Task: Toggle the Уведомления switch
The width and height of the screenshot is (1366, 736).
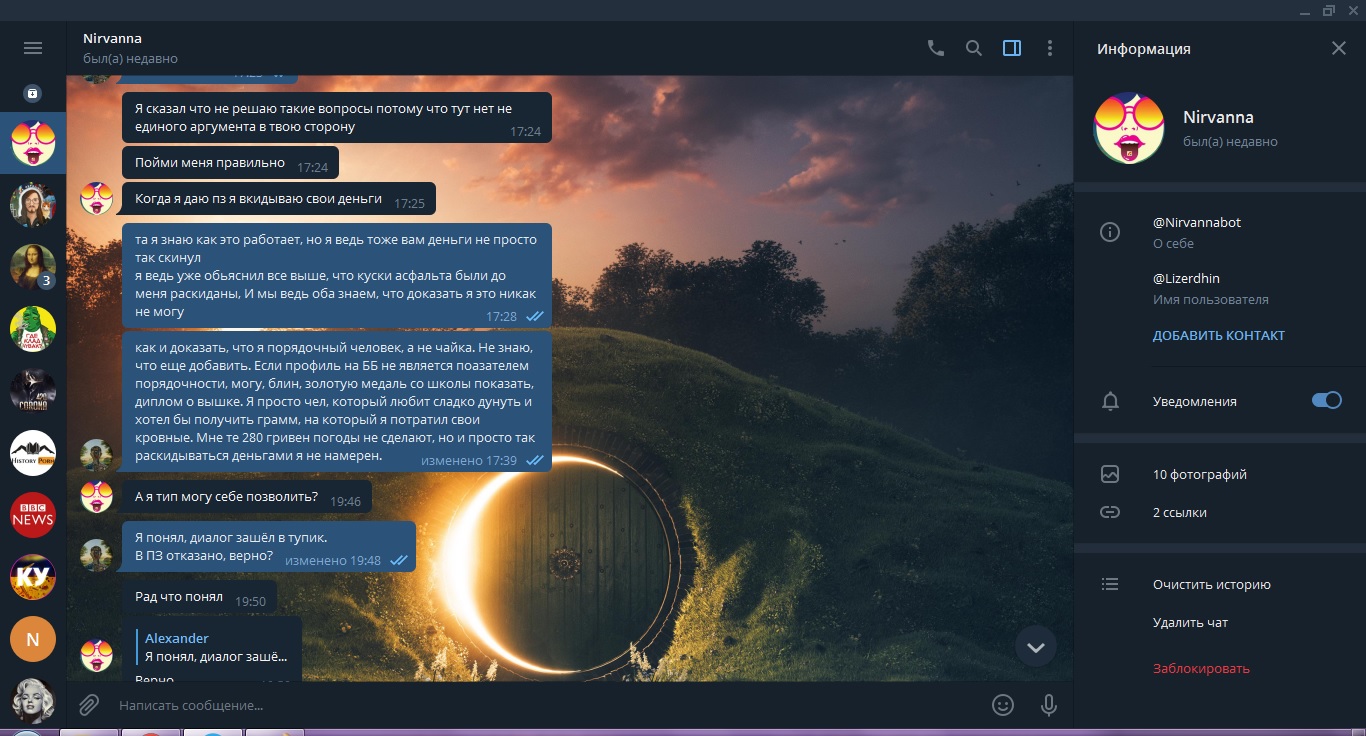Action: [x=1327, y=401]
